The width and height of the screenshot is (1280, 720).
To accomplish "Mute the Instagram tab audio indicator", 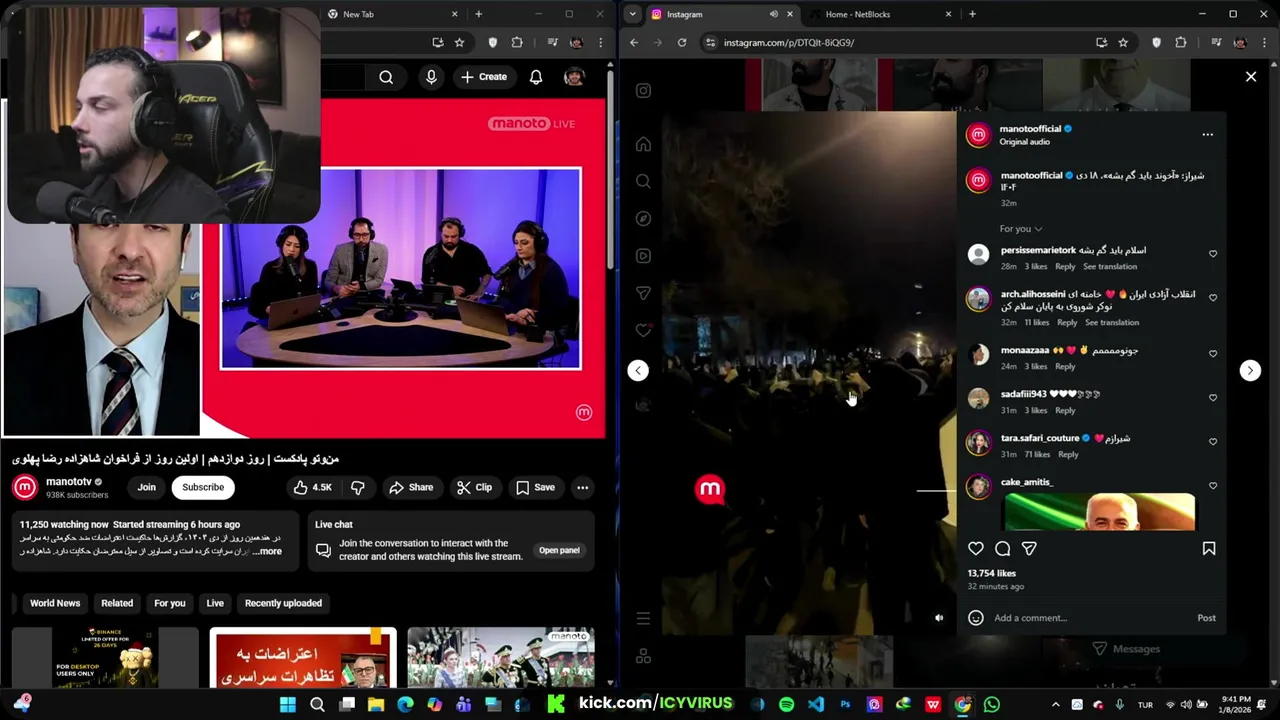I will pos(773,14).
